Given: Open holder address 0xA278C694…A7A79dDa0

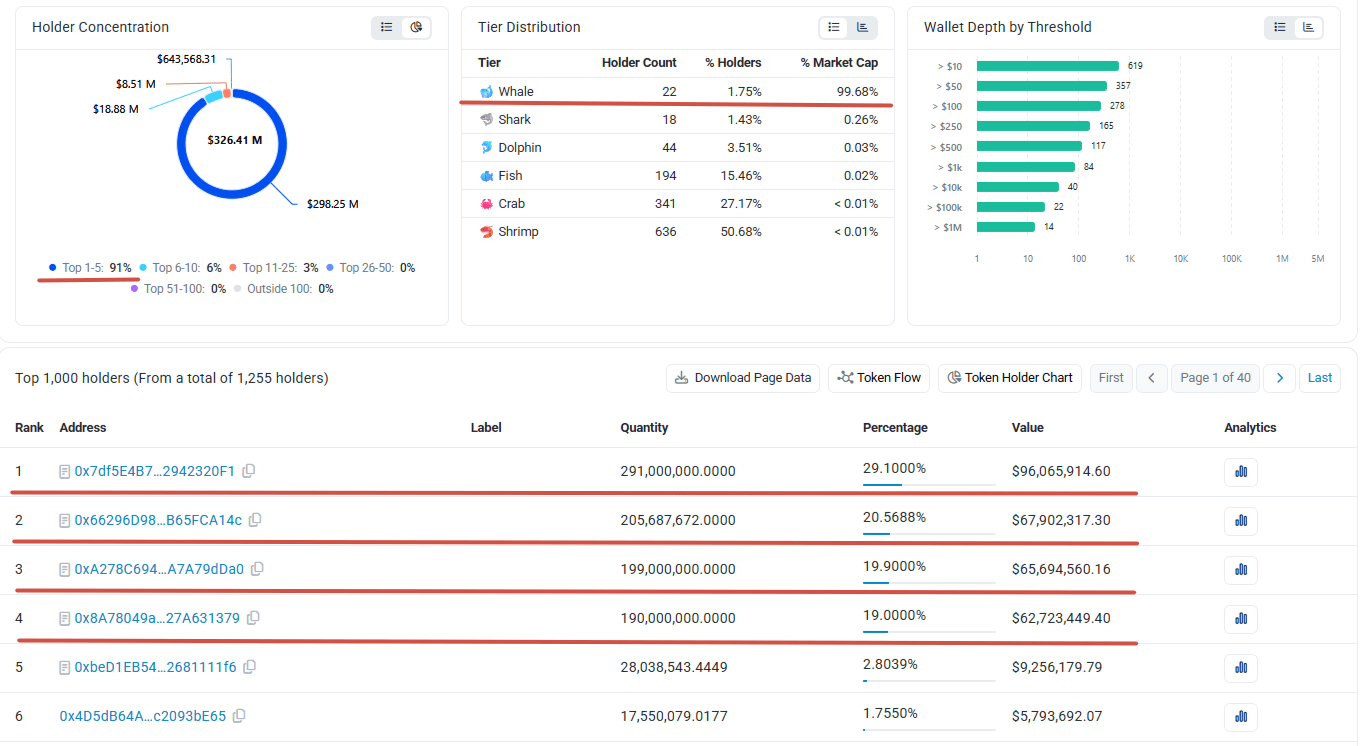Looking at the screenshot, I should tap(159, 569).
